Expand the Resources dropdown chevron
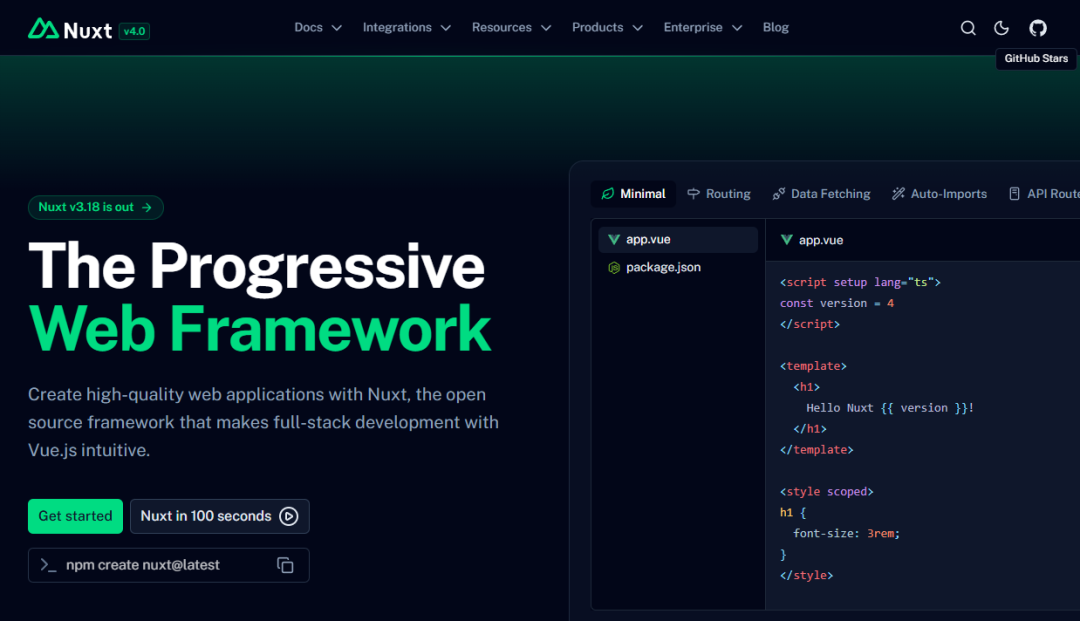 pos(546,28)
